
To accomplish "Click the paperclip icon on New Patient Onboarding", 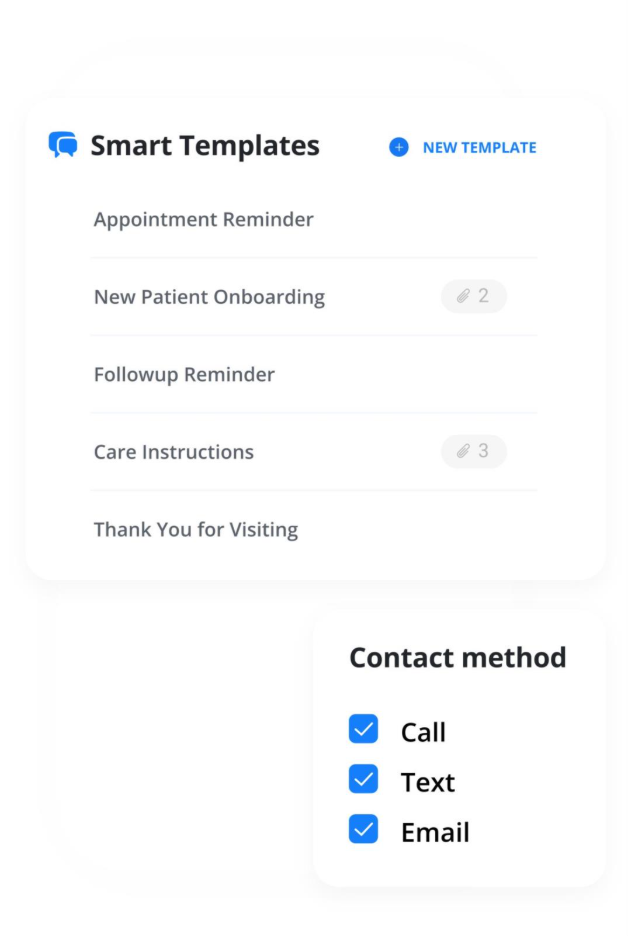I will point(462,296).
